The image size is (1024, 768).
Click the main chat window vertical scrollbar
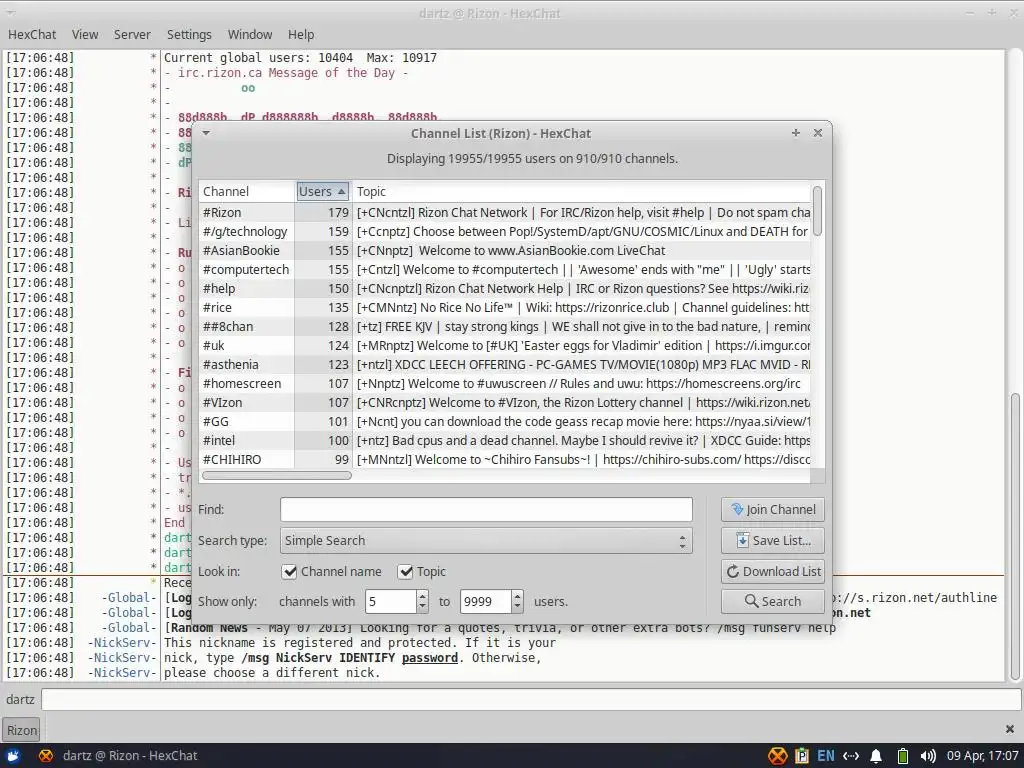[x=1014, y=536]
